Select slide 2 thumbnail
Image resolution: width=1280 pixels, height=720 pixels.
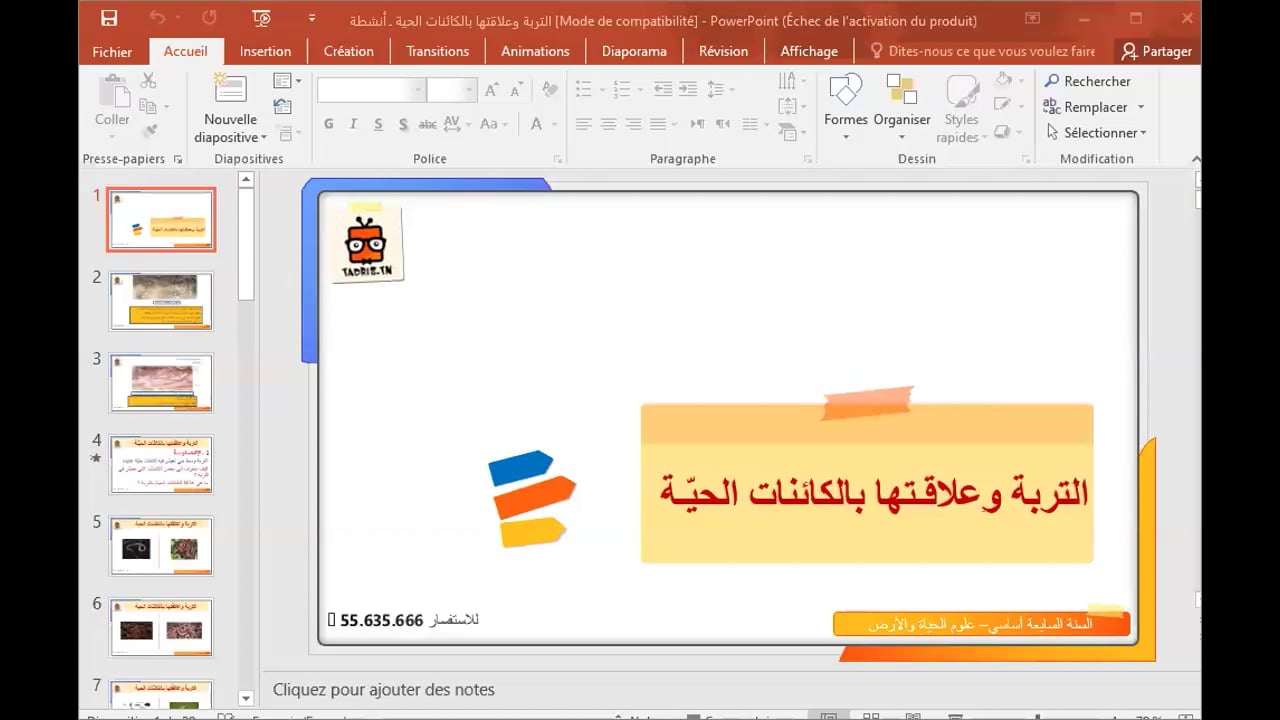pos(161,300)
